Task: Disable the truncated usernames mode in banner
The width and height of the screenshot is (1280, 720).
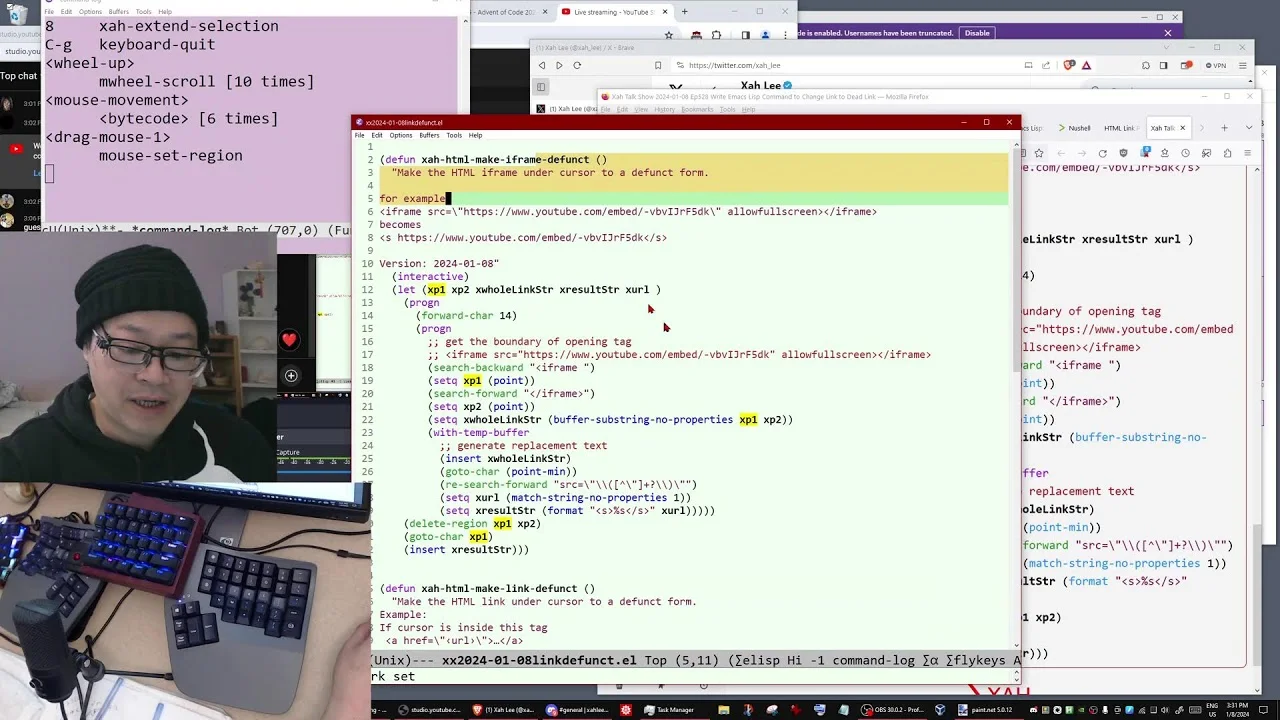Action: click(x=977, y=33)
